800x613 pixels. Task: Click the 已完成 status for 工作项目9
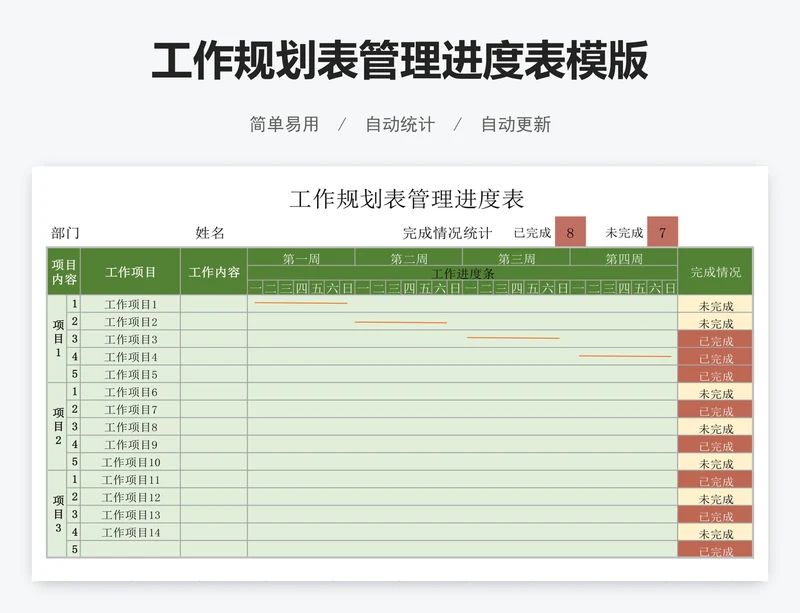click(715, 445)
